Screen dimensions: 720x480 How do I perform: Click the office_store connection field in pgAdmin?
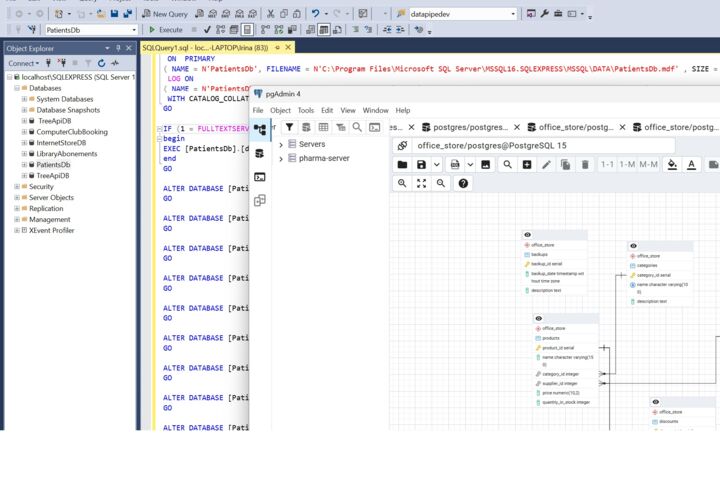click(543, 146)
